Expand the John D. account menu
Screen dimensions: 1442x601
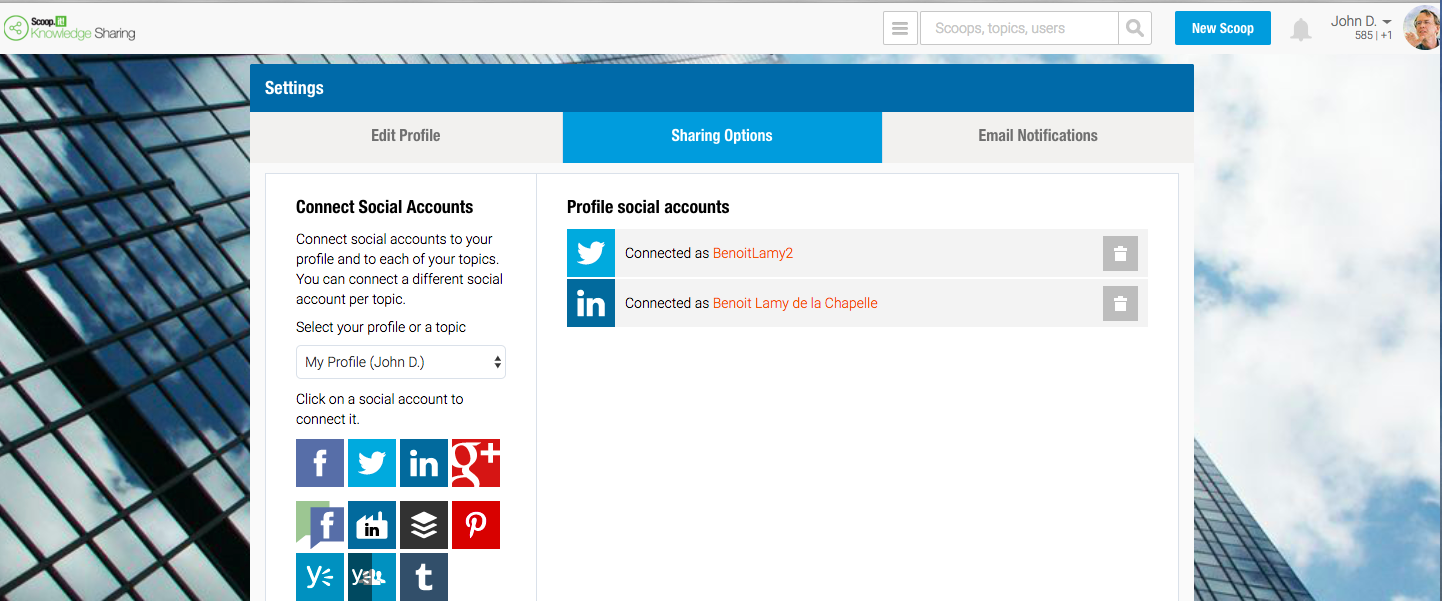coord(1361,21)
